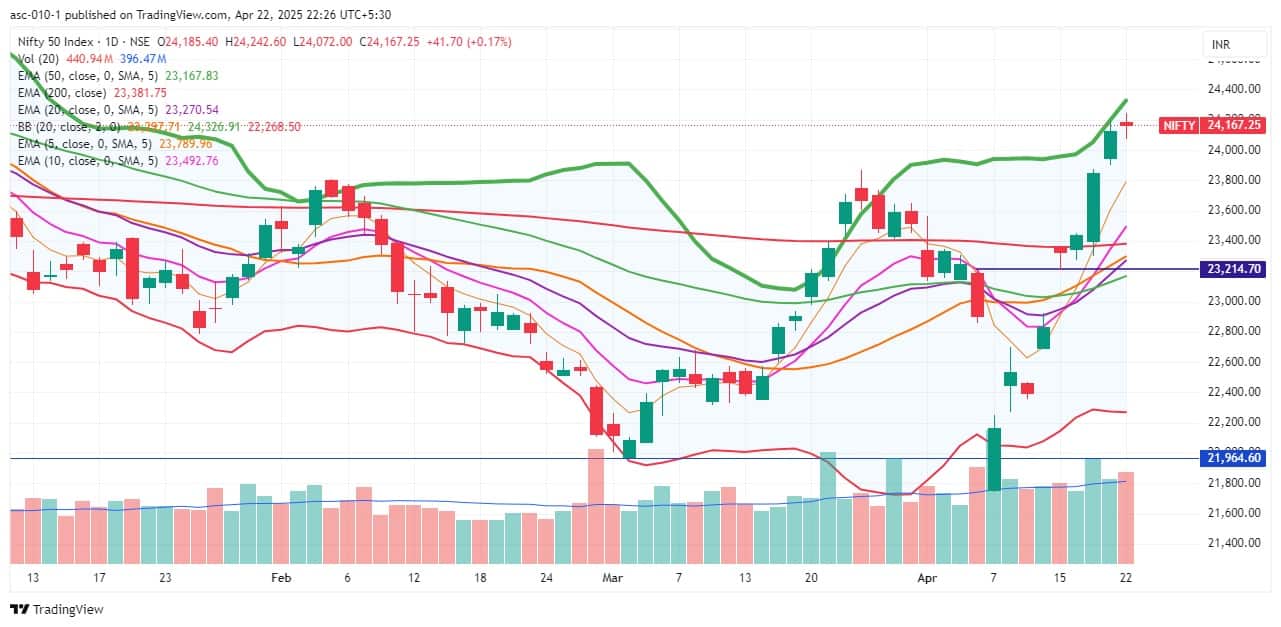The image size is (1281, 627).
Task: Click the 21,400.00 label on the price scale
Action: click(x=1233, y=543)
